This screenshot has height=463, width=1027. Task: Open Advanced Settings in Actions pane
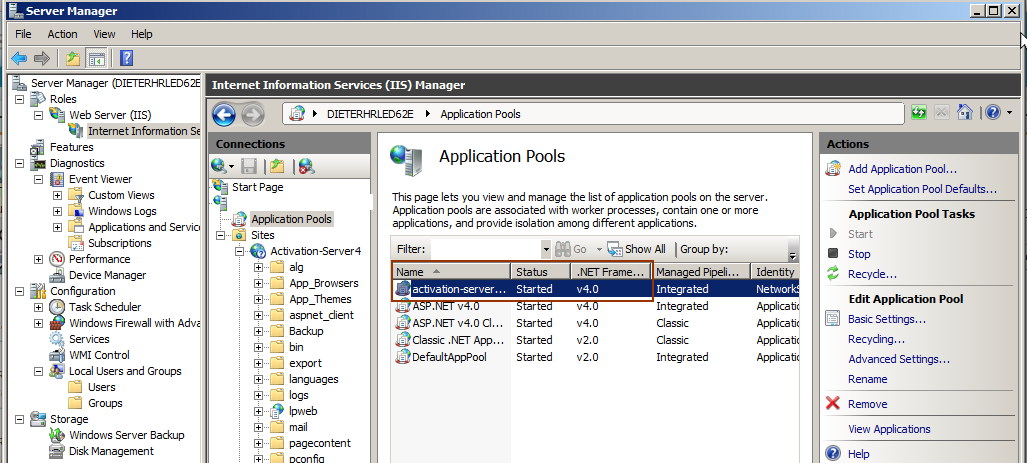[x=898, y=359]
